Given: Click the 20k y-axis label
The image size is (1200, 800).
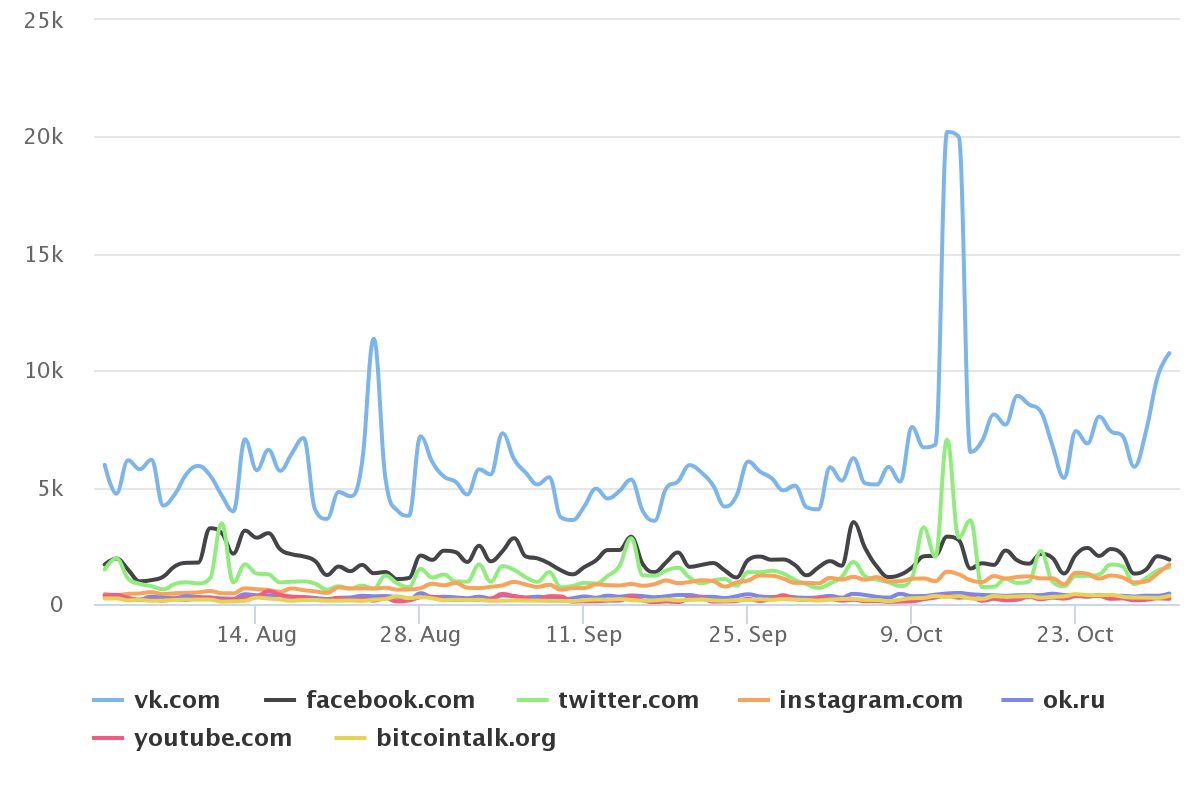Looking at the screenshot, I should click(44, 137).
